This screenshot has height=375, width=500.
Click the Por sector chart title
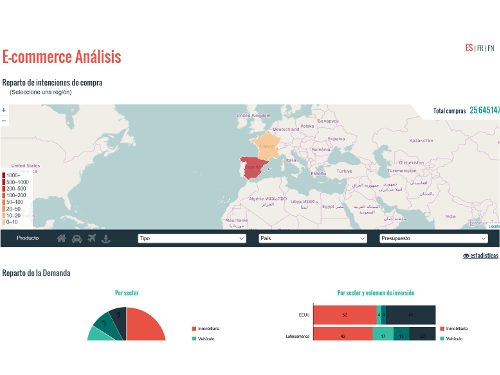[x=127, y=293]
